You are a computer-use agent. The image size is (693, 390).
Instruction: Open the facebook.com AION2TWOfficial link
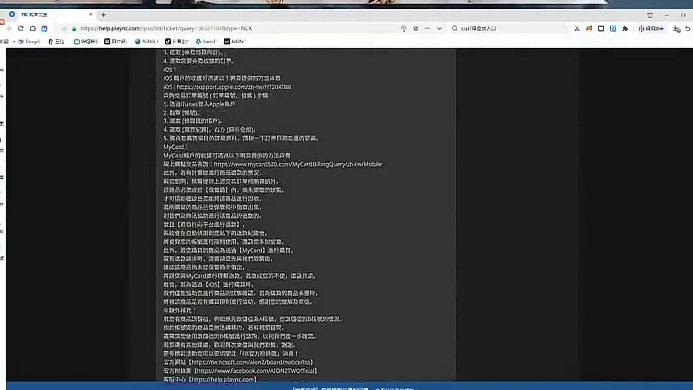coord(256,371)
